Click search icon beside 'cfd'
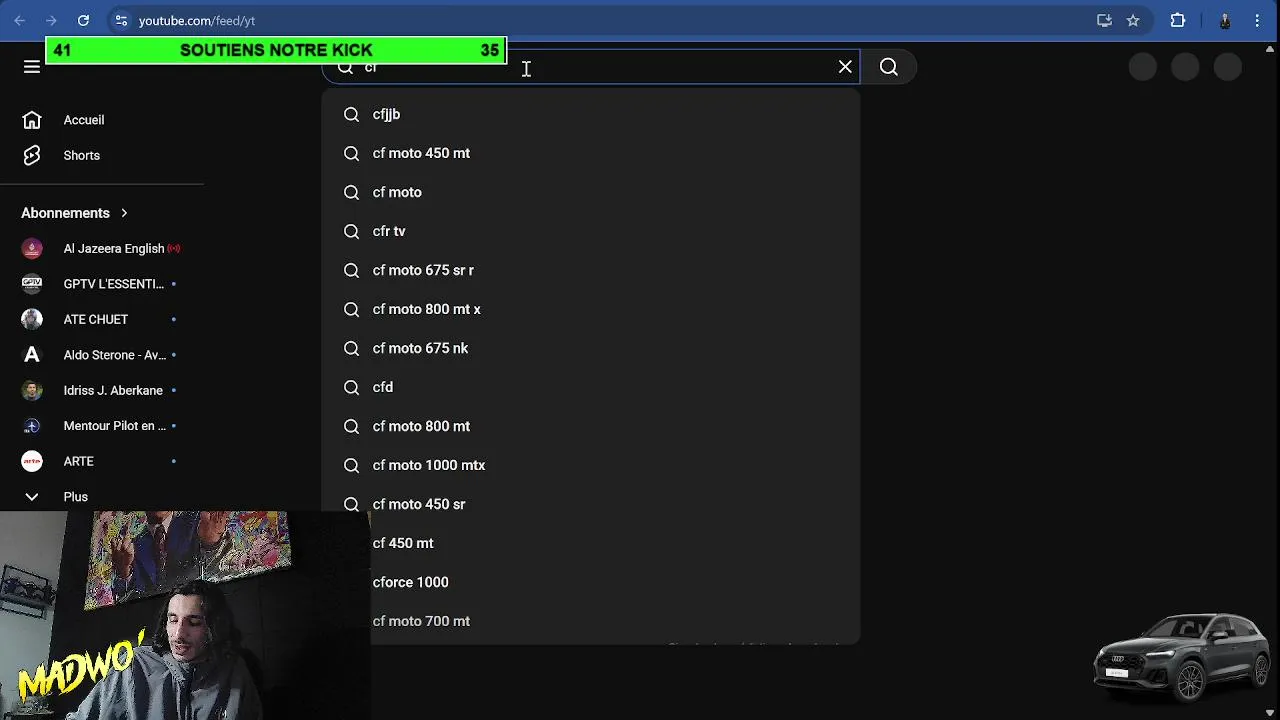 point(351,387)
